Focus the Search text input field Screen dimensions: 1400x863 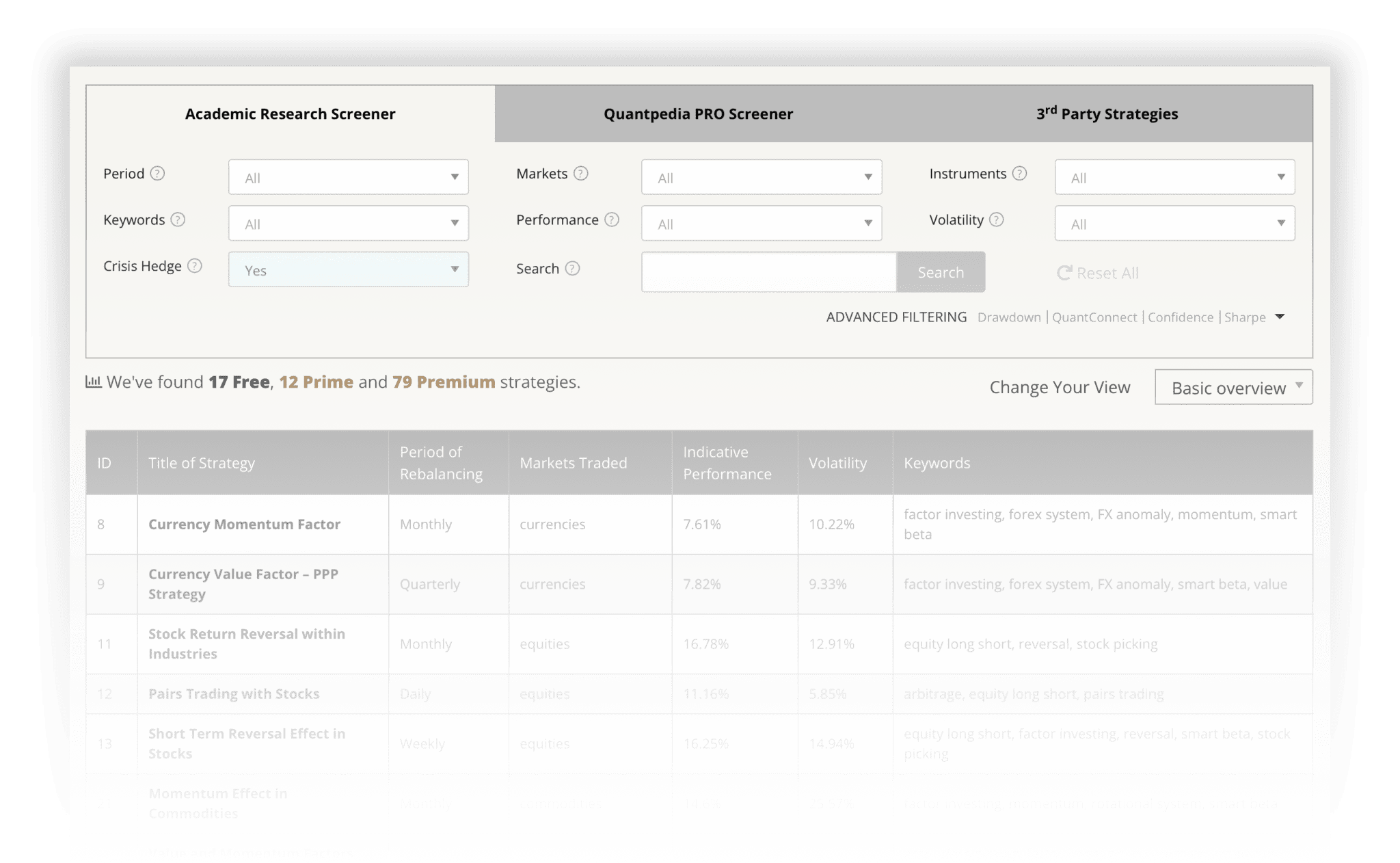769,272
